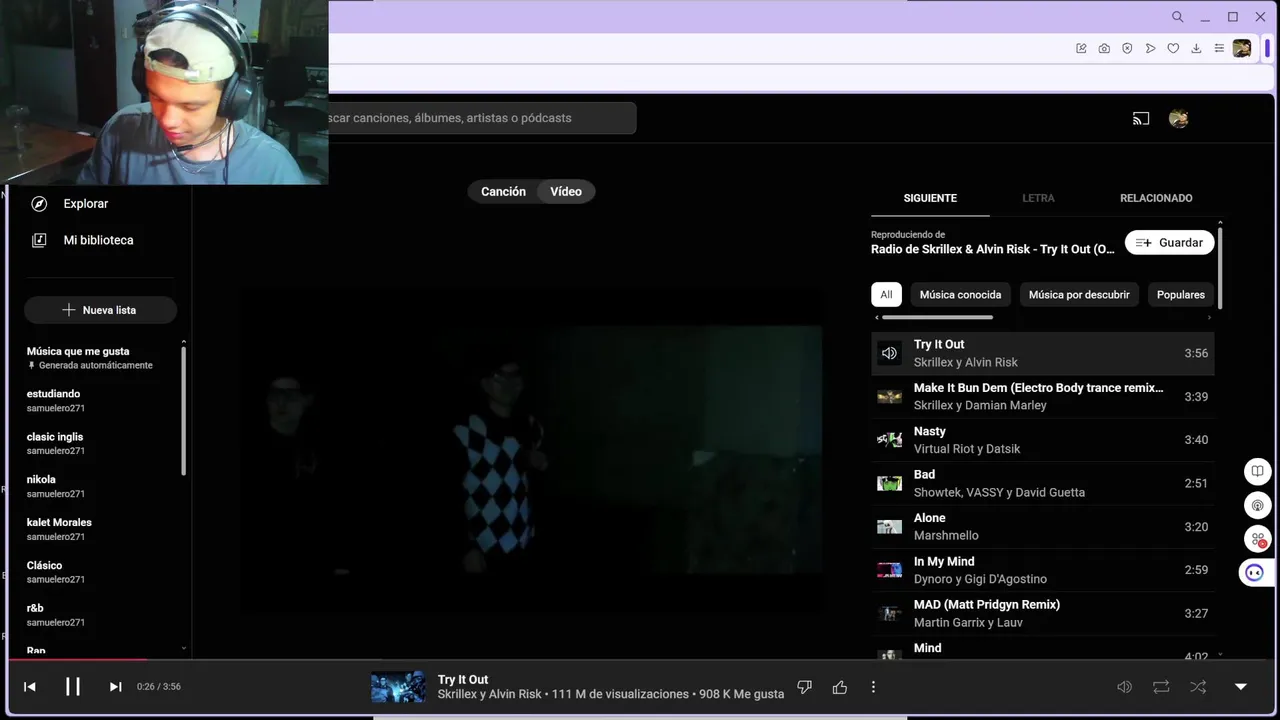
Task: Click the now-playing speaker icon for Try It Out
Action: coord(889,353)
